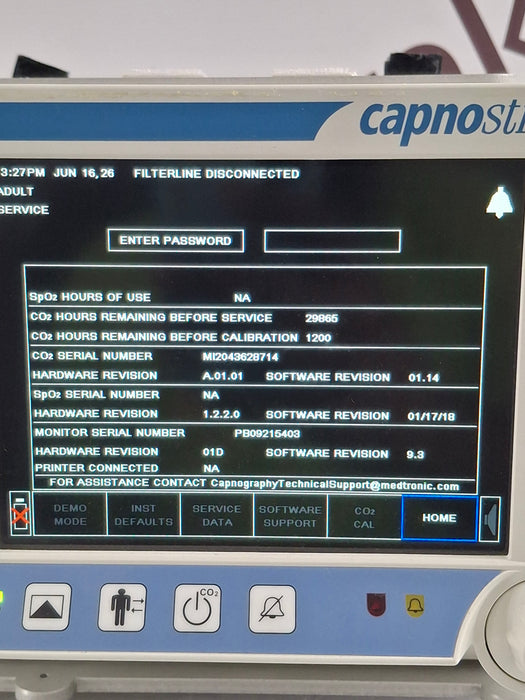The width and height of the screenshot is (525, 700).
Task: Click SpO2 hardware revision 1.2.2.0
Action: [x=221, y=414]
